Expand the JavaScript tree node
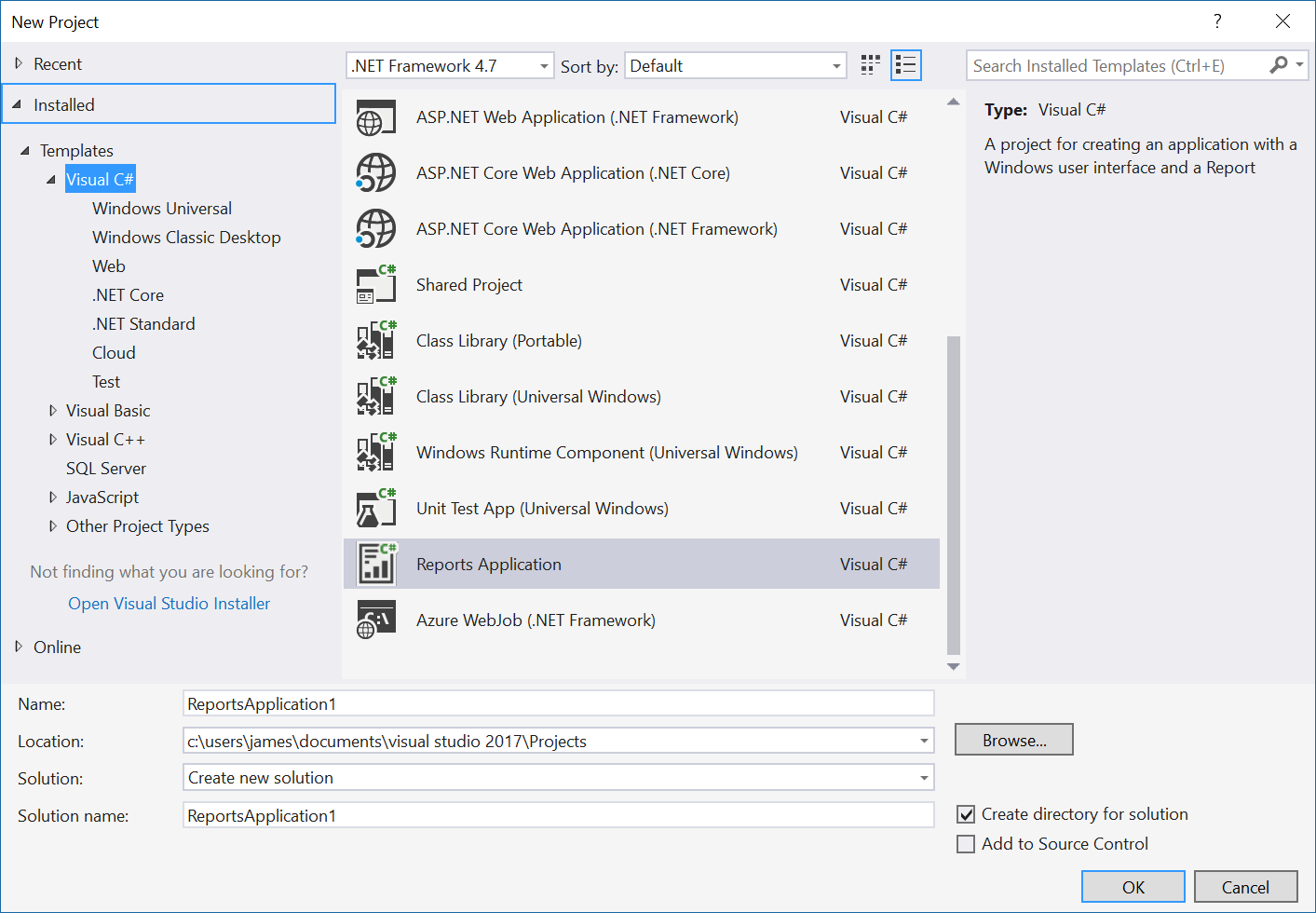1316x913 pixels. point(53,497)
